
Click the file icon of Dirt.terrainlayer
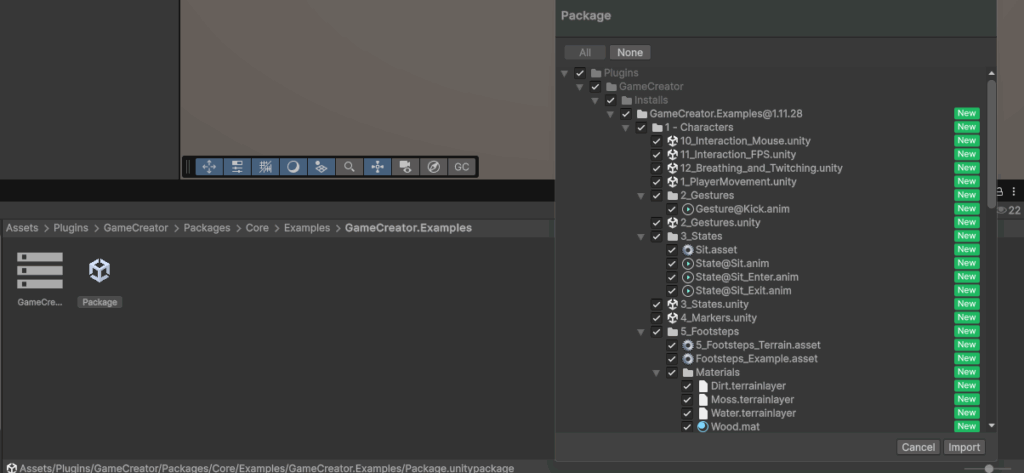(x=703, y=385)
